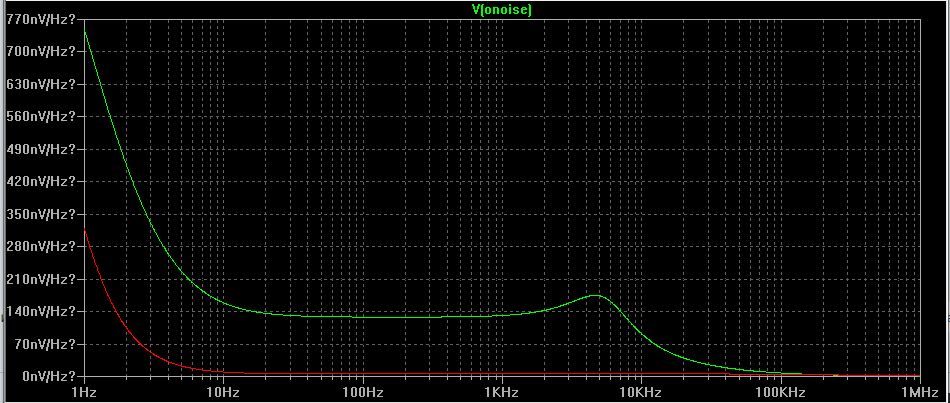Select the 100KHz frequency axis label
Screen dimensions: 950x403
pos(779,392)
